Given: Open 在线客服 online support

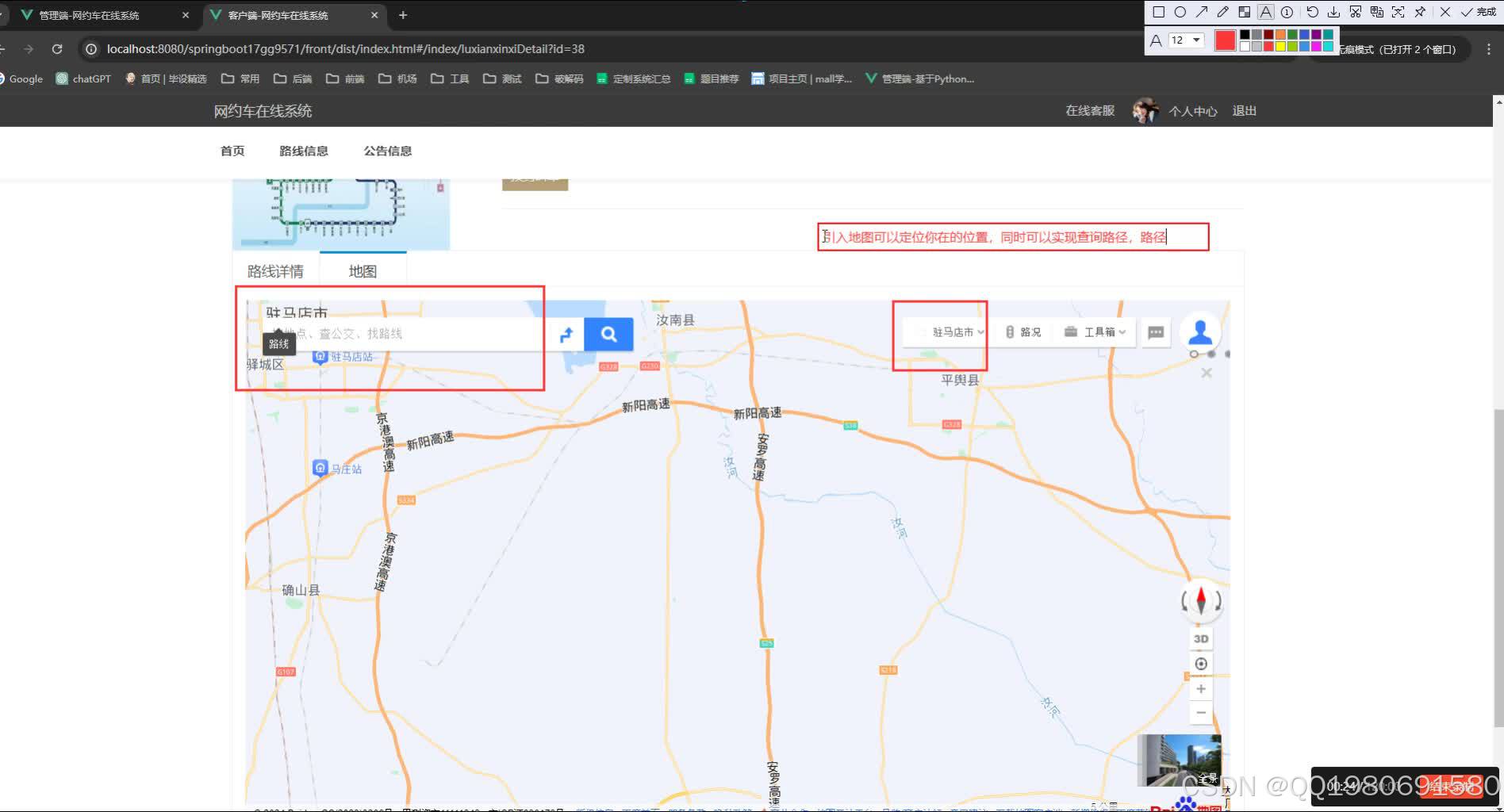Looking at the screenshot, I should click(1090, 111).
